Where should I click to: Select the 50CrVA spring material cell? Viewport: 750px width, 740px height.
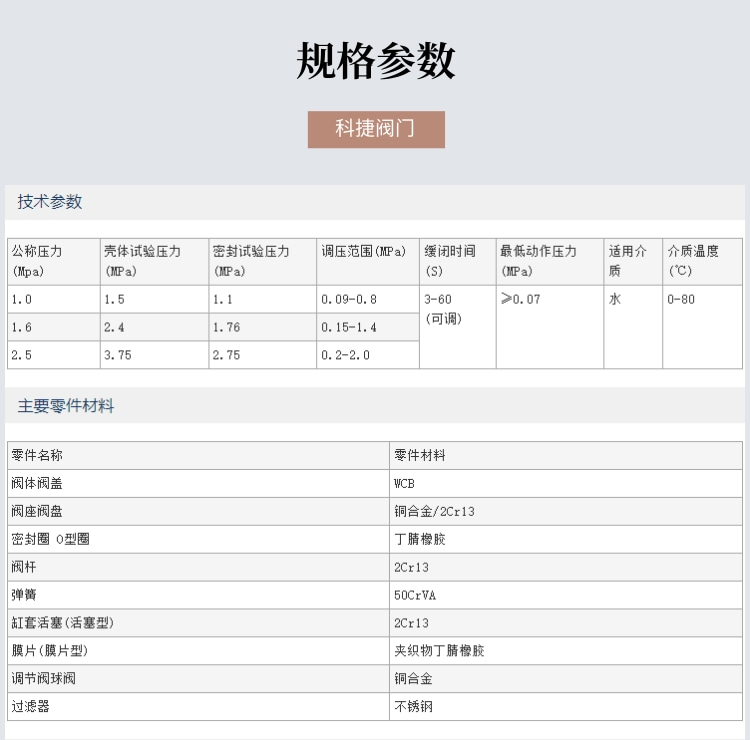[565, 595]
